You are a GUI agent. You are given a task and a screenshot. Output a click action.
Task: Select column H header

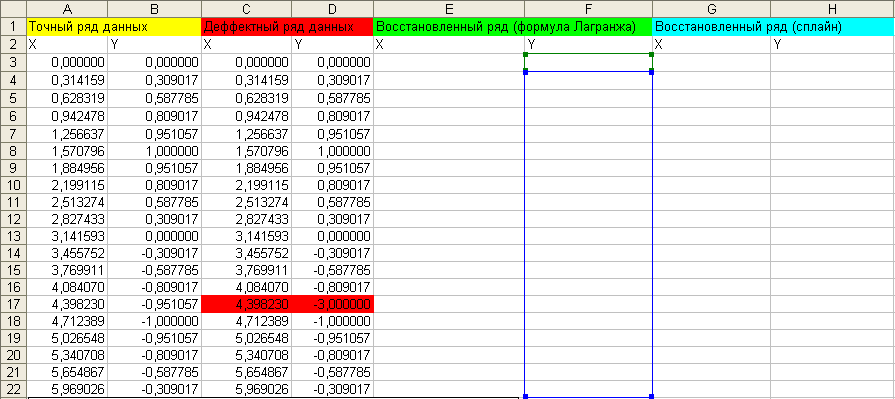(x=833, y=9)
